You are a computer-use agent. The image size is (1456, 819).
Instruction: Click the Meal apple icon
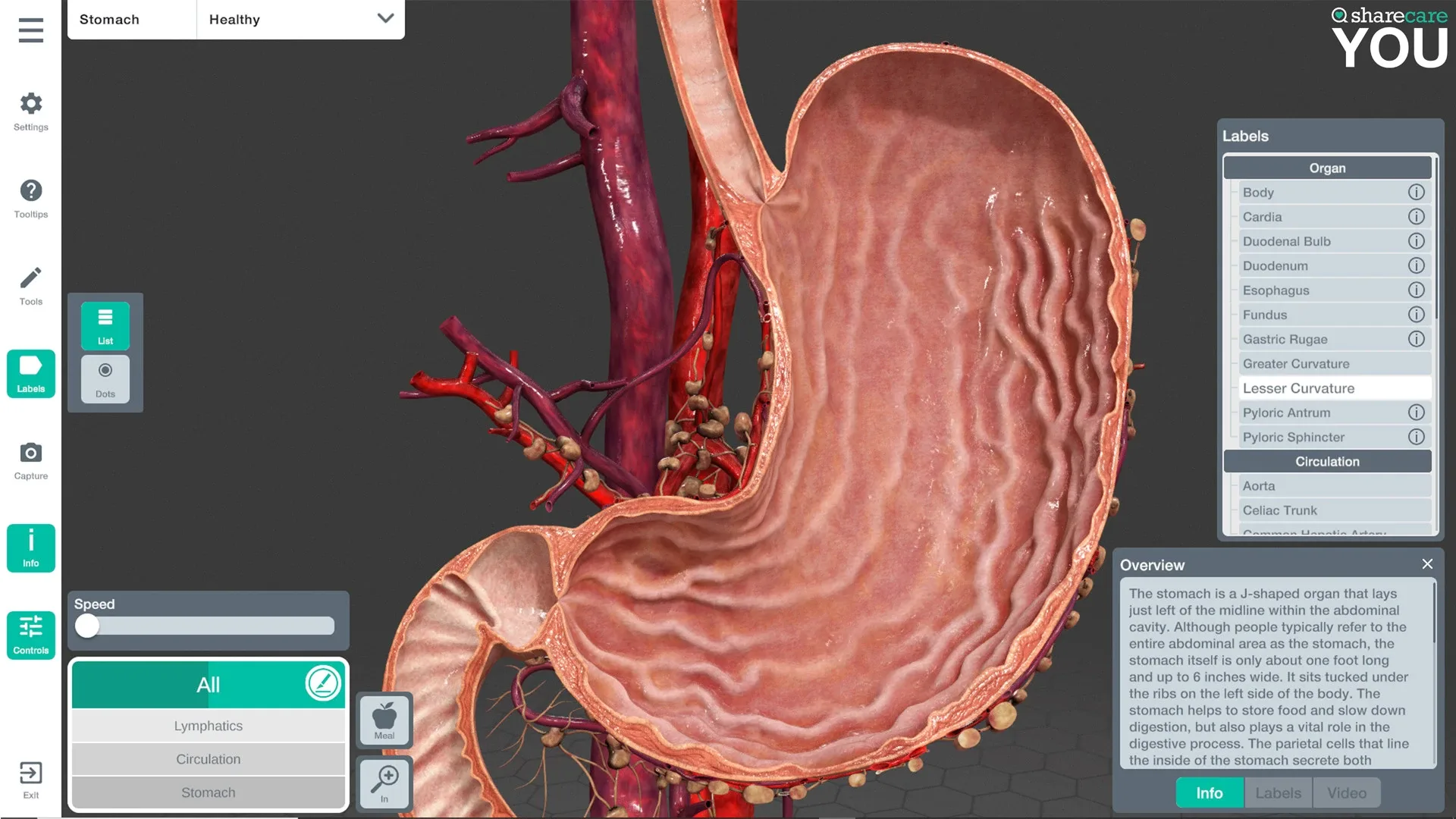pyautogui.click(x=384, y=720)
